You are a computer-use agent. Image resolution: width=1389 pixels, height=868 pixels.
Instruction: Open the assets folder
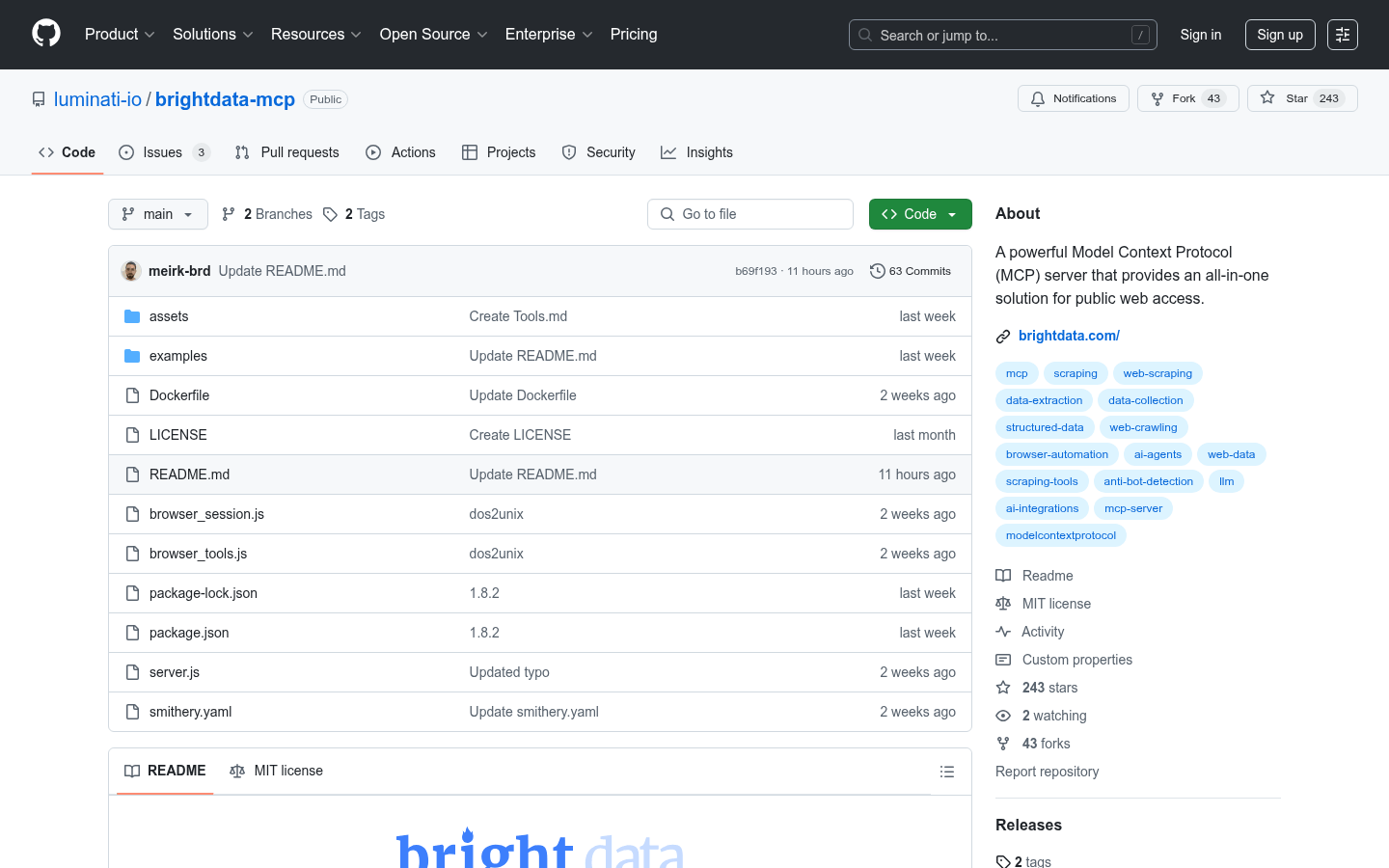[169, 316]
